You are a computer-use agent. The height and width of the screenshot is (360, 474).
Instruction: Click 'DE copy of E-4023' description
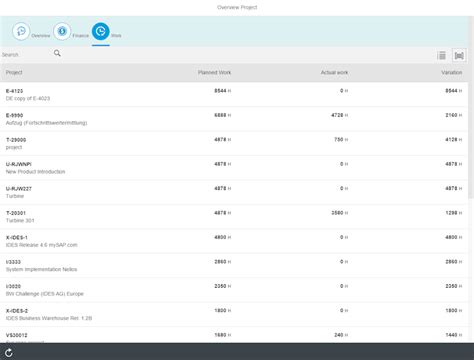coord(28,98)
